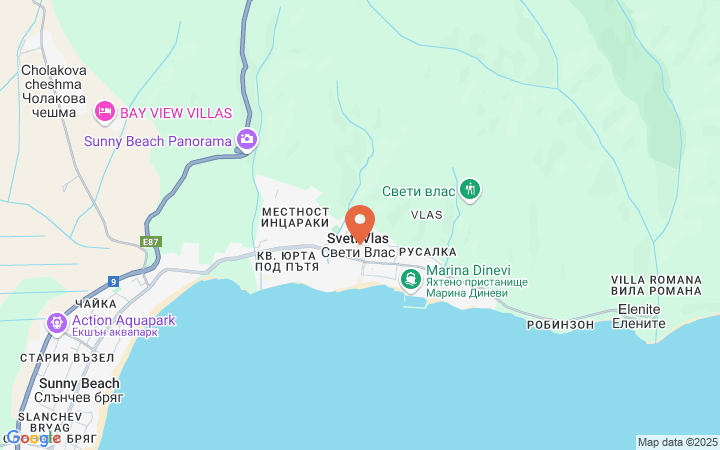This screenshot has height=450, width=720.
Task: Open the Marina Dinevi place label
Action: tap(477, 281)
